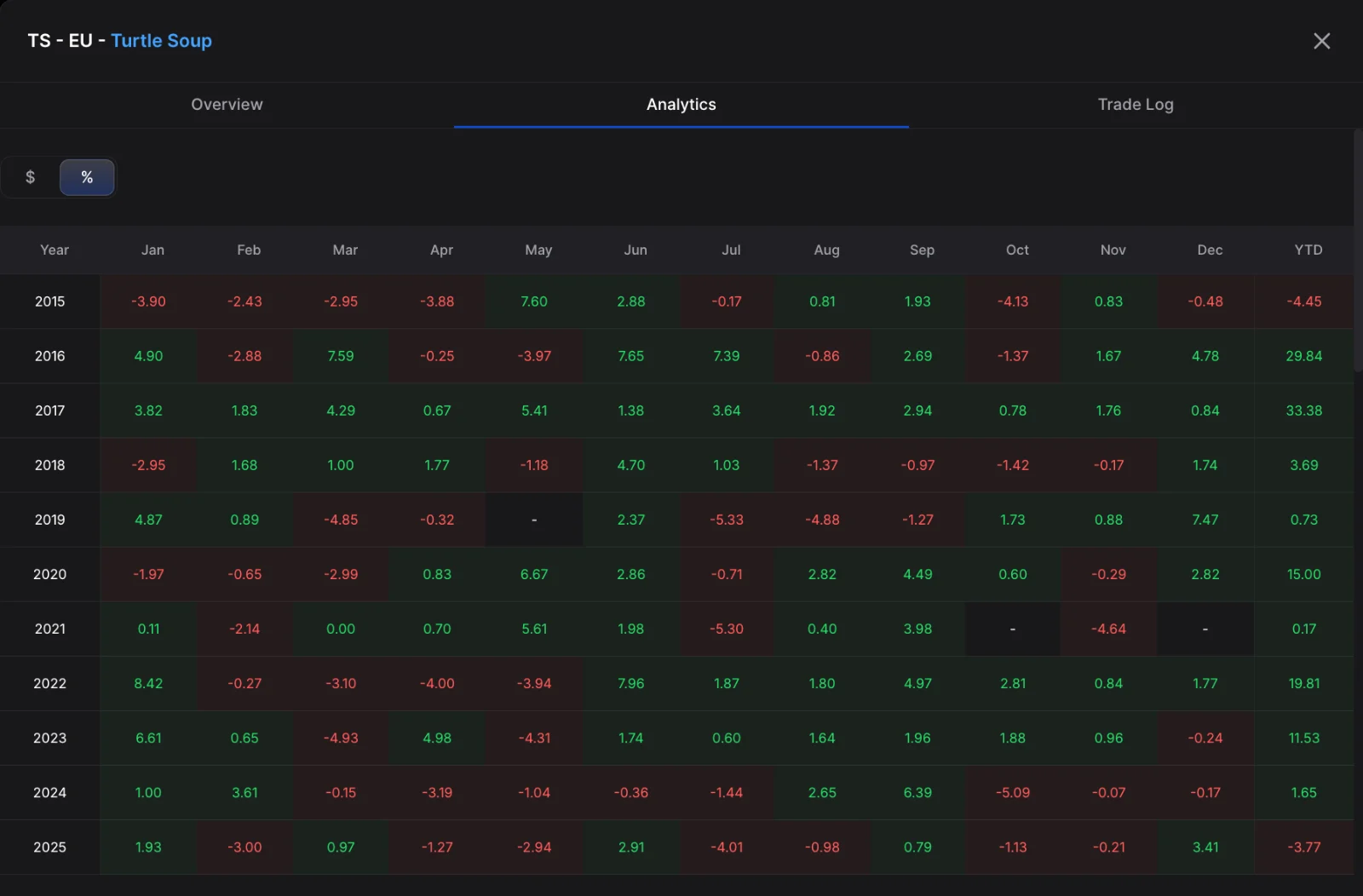Click 2022 YTD value 19.81
The image size is (1363, 896).
pyautogui.click(x=1304, y=683)
